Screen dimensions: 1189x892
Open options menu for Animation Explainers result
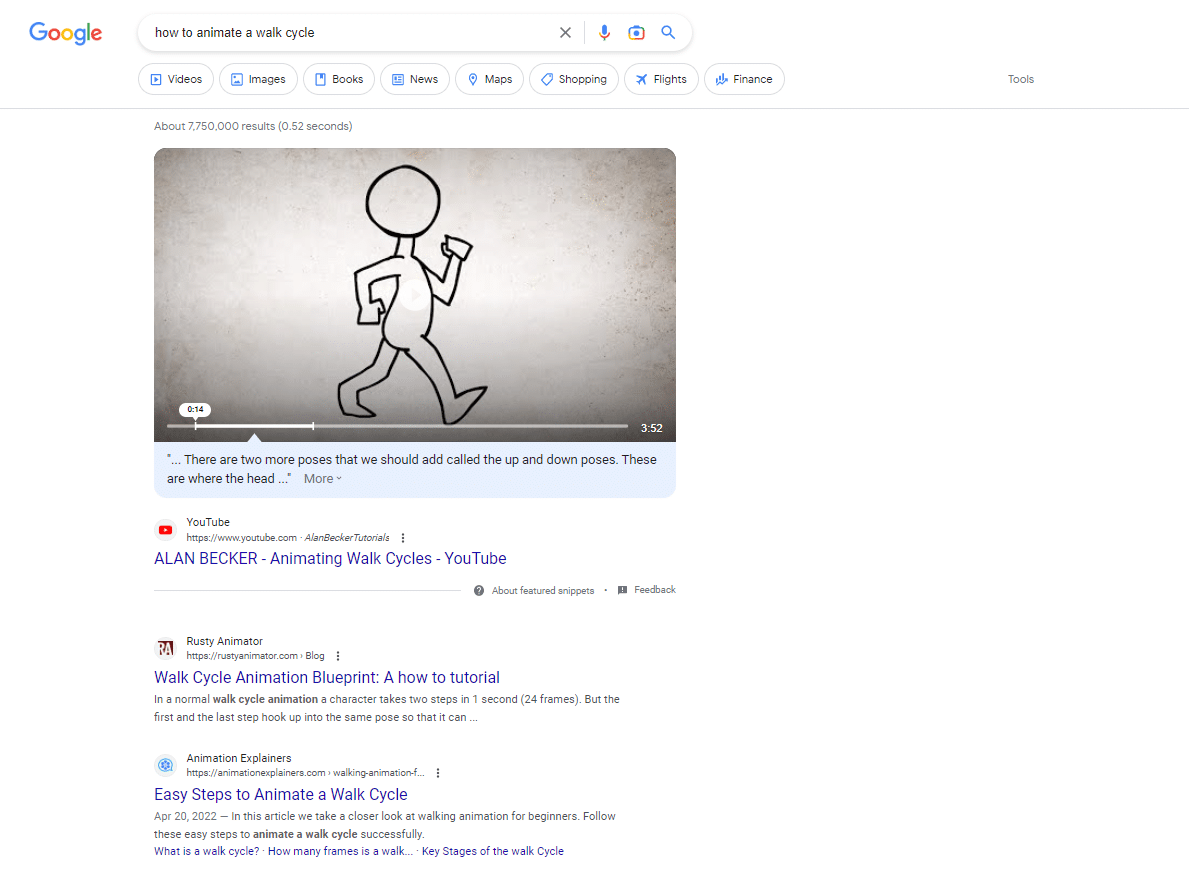[438, 773]
